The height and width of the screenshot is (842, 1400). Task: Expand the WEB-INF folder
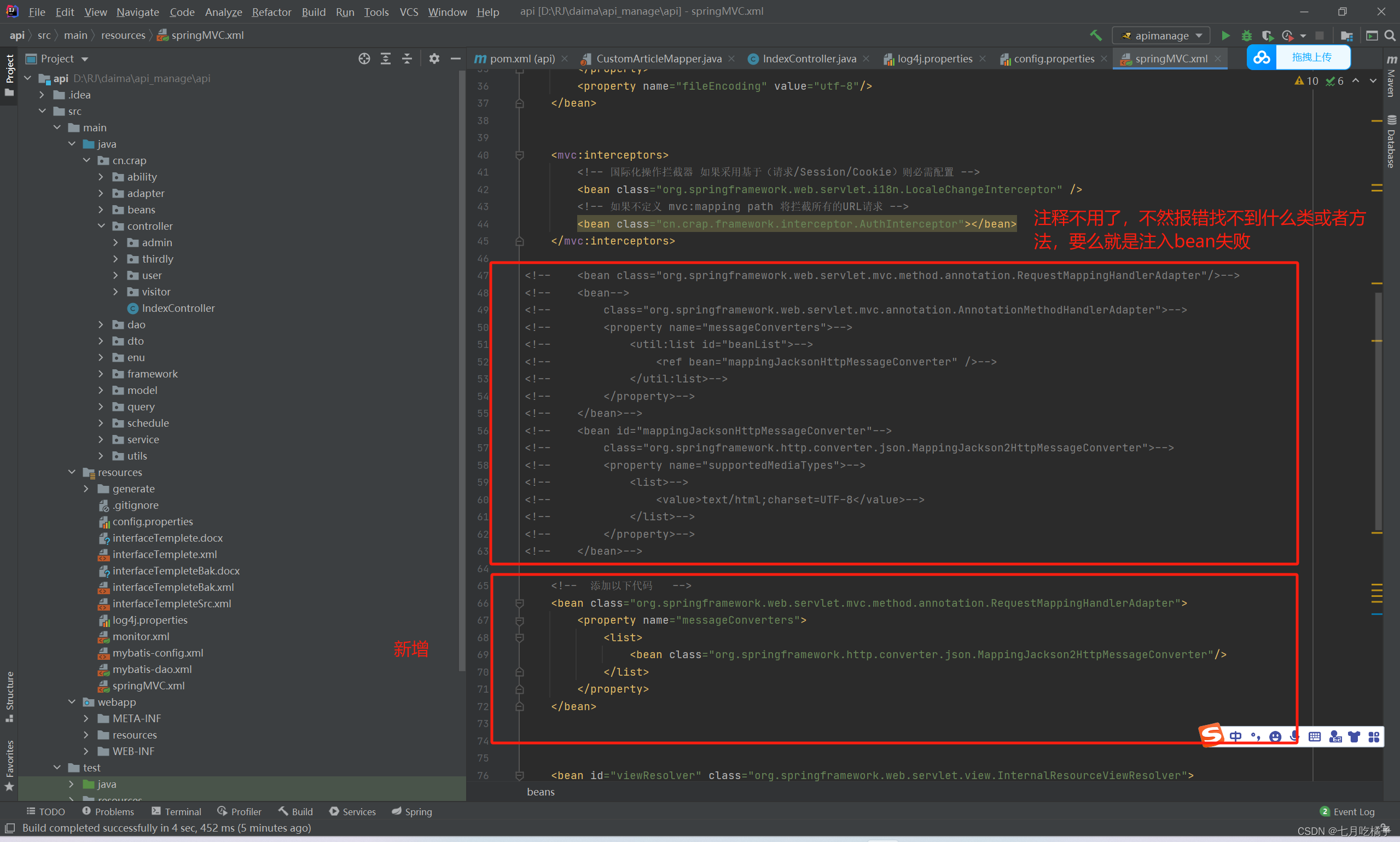pos(87,751)
